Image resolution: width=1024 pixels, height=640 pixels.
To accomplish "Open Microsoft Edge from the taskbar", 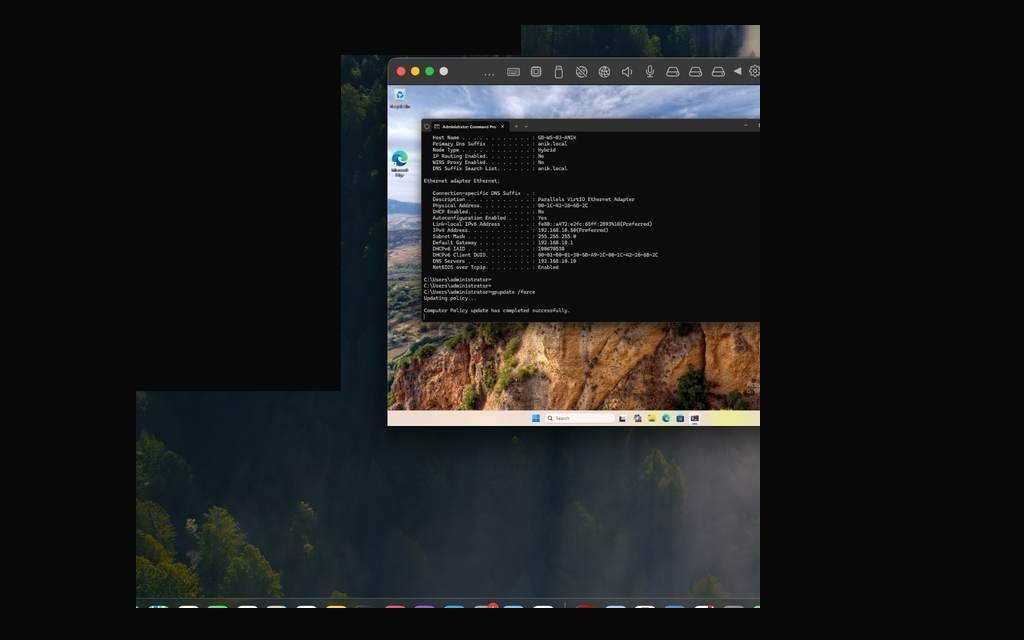I will [665, 418].
